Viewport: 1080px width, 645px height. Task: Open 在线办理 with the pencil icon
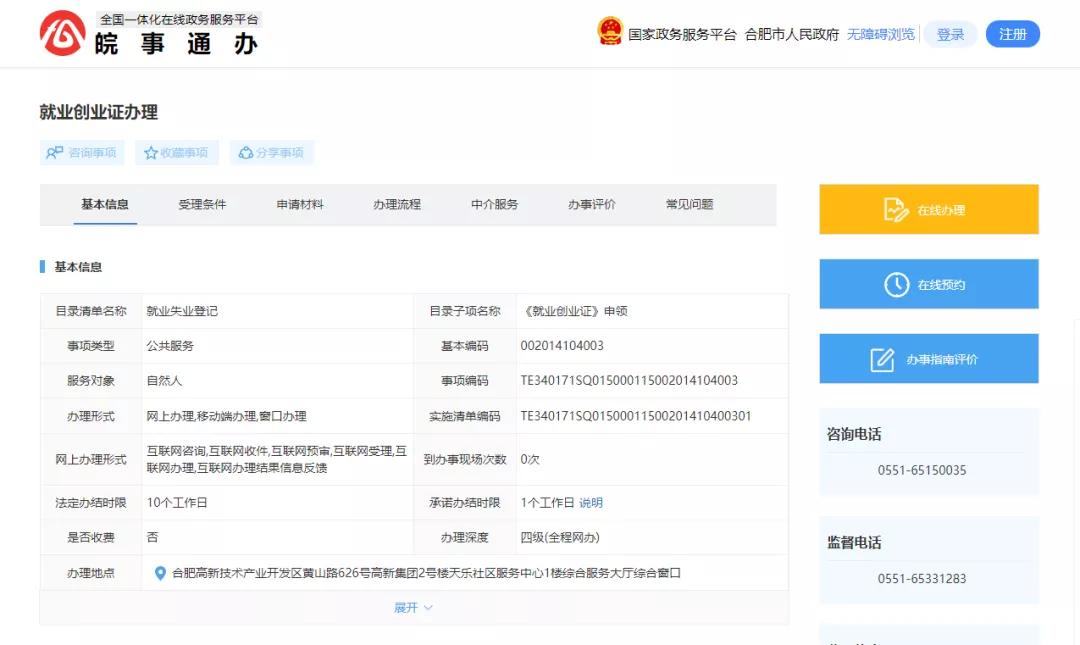(895, 208)
